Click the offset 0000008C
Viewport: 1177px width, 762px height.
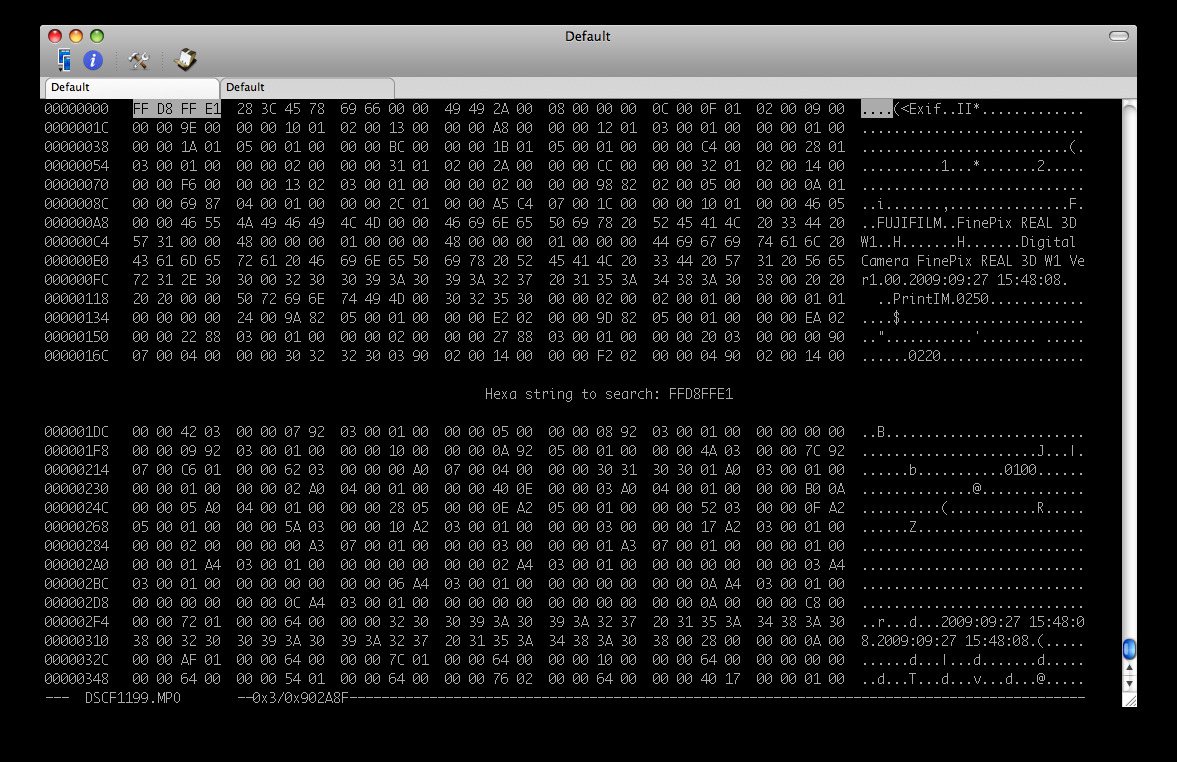point(76,204)
